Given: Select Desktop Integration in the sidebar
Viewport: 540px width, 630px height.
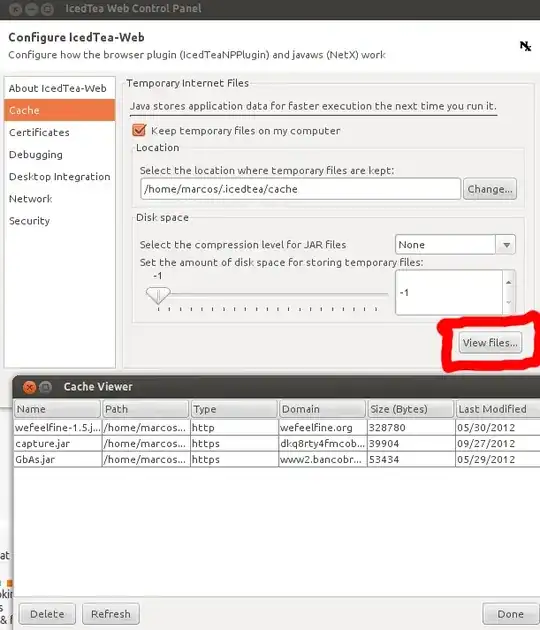Looking at the screenshot, I should 59,177.
